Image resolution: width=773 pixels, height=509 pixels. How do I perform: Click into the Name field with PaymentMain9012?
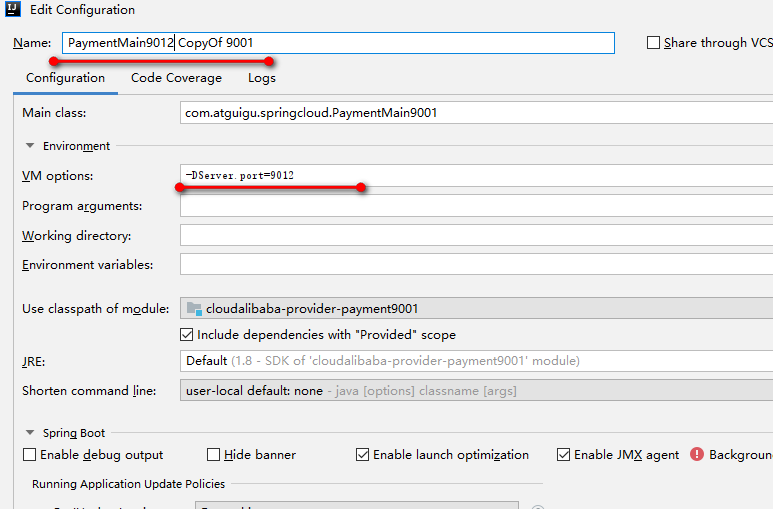[338, 43]
